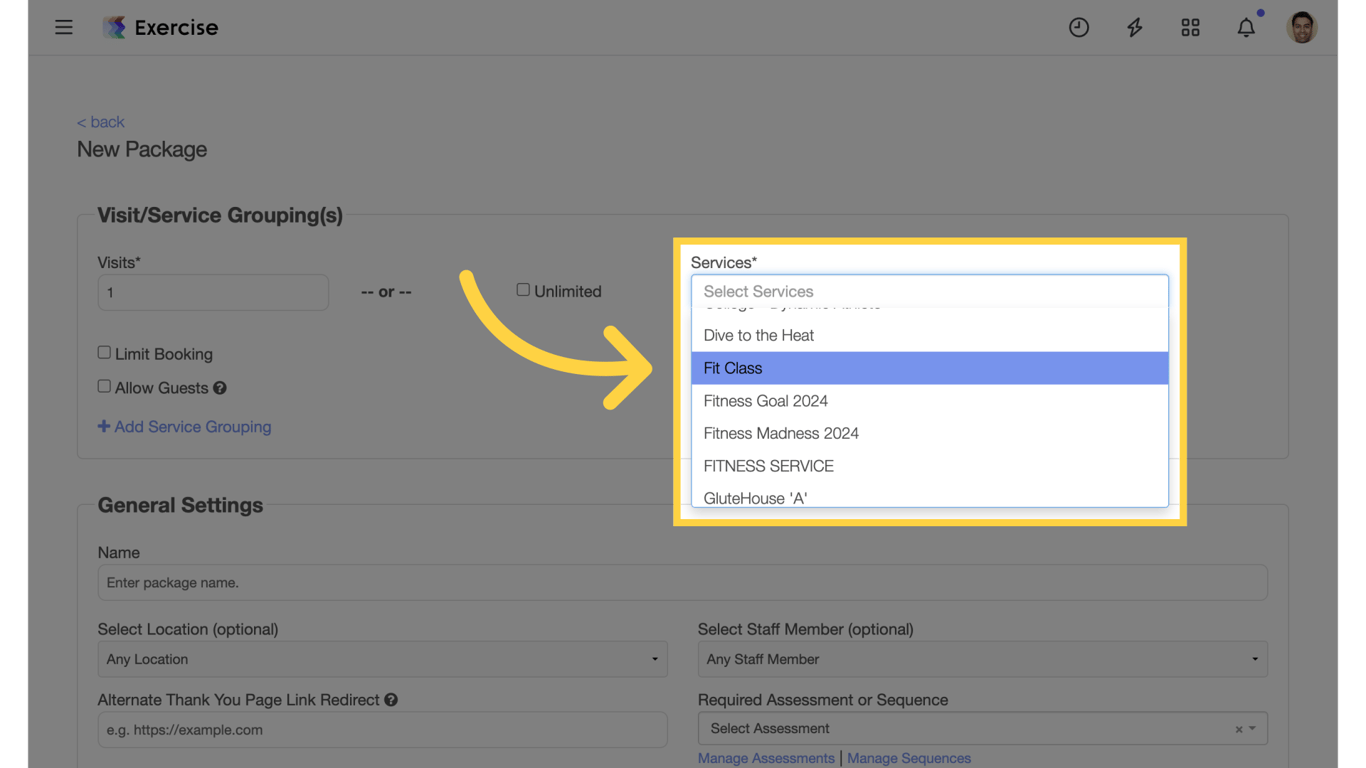Open the navigation hamburger menu
This screenshot has width=1366, height=768.
pos(64,27)
